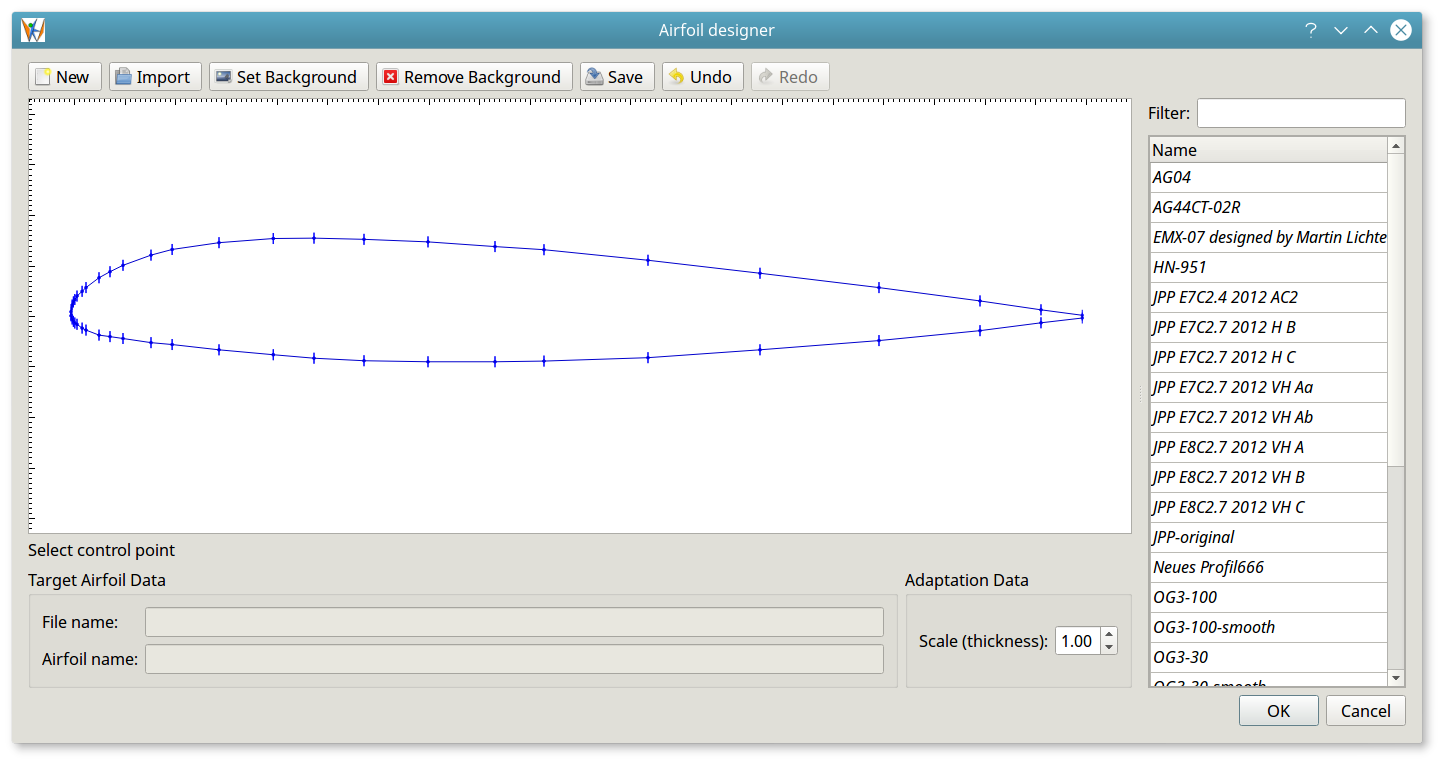Focus the Filter text field
Viewport: 1443px width, 764px height.
(x=1300, y=113)
